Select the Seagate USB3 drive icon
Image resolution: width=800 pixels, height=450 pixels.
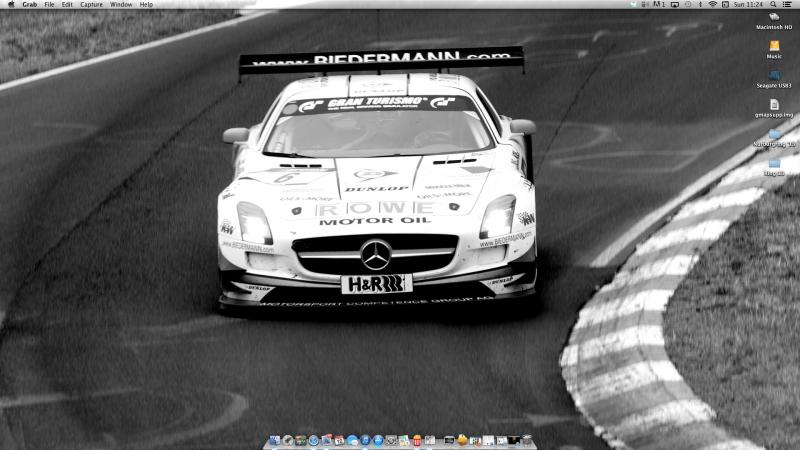(x=774, y=76)
